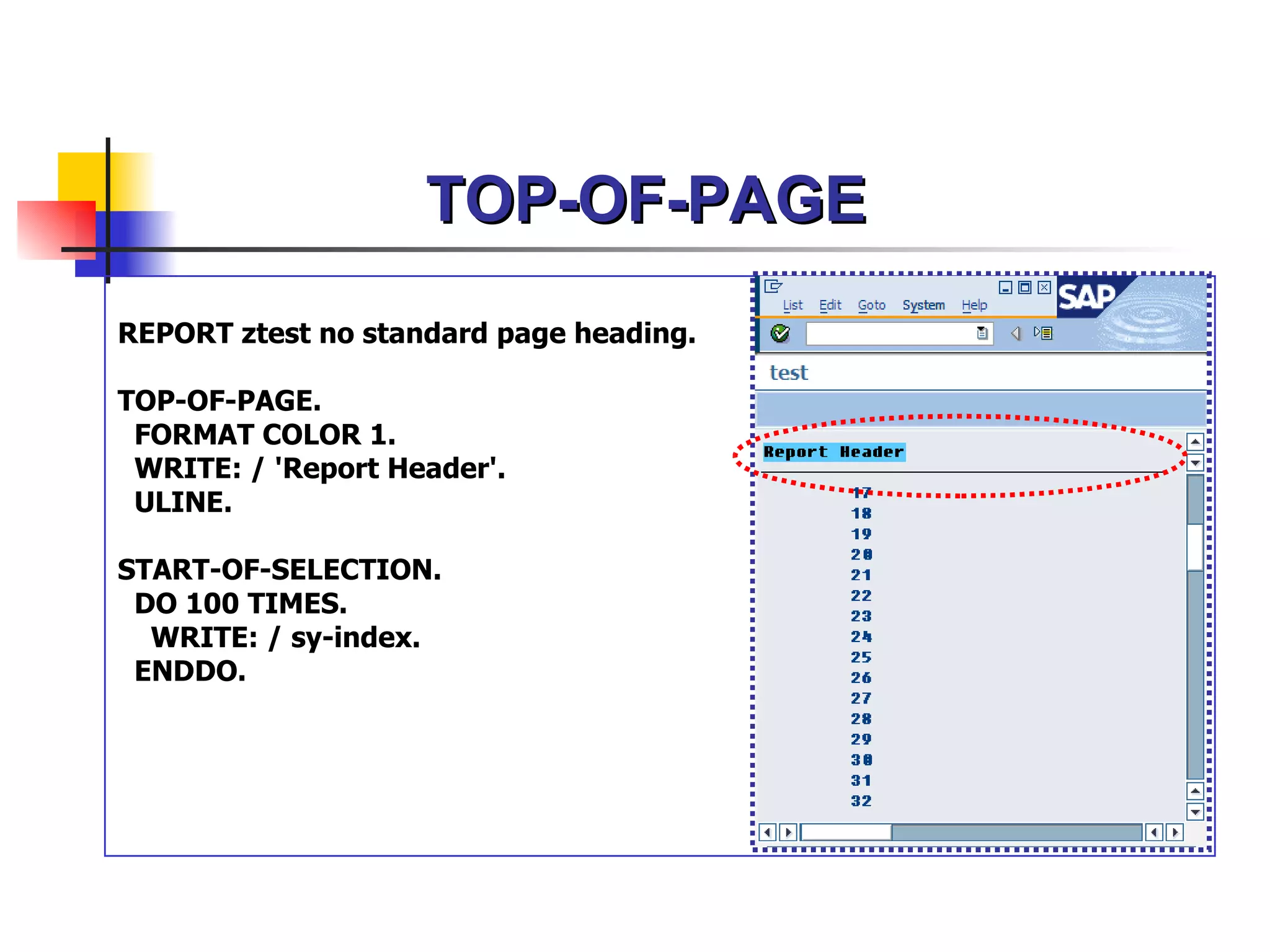
Task: Click last scroll-left arrow on horizontal scrollbar
Action: (x=1154, y=832)
